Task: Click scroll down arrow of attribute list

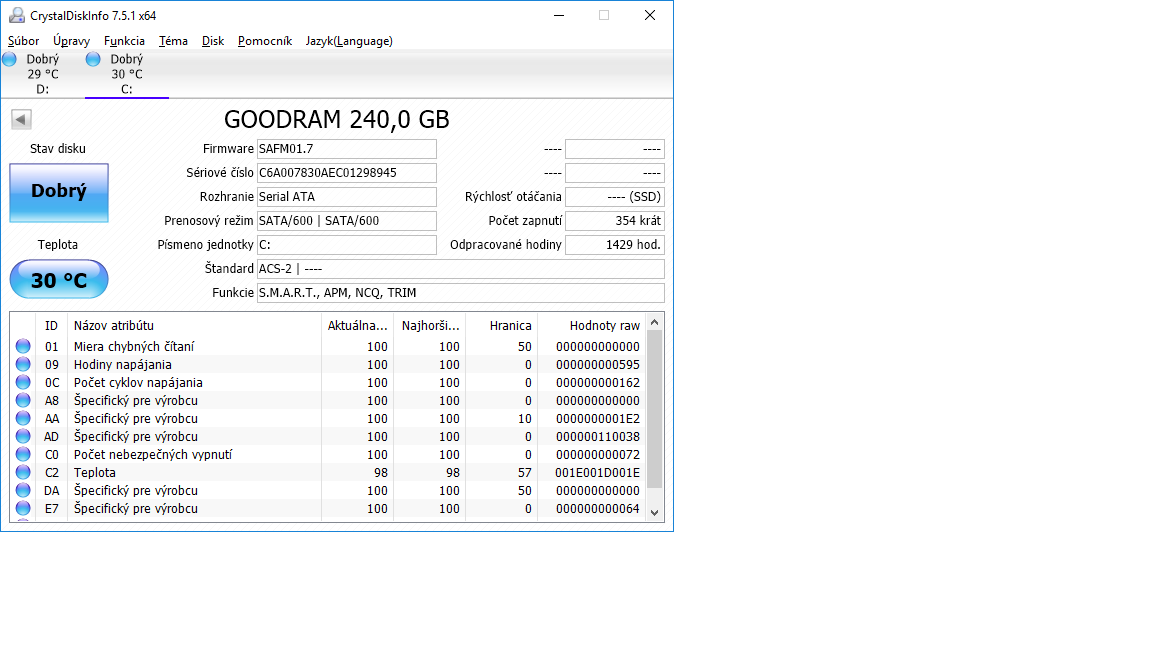Action: [655, 513]
